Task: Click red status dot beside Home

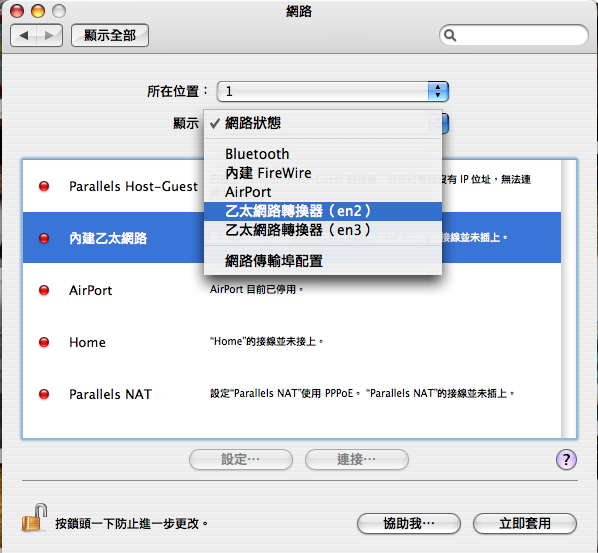Action: pyautogui.click(x=44, y=342)
